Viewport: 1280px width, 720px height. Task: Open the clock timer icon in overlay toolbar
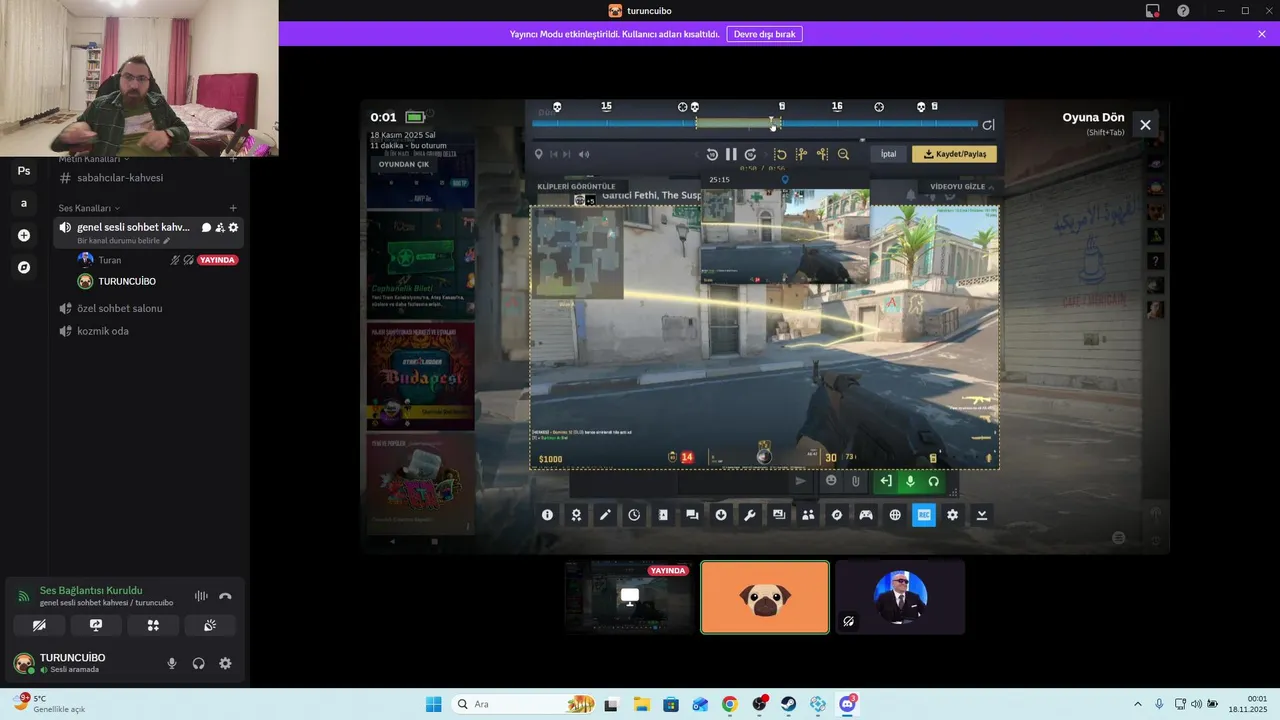(x=634, y=515)
